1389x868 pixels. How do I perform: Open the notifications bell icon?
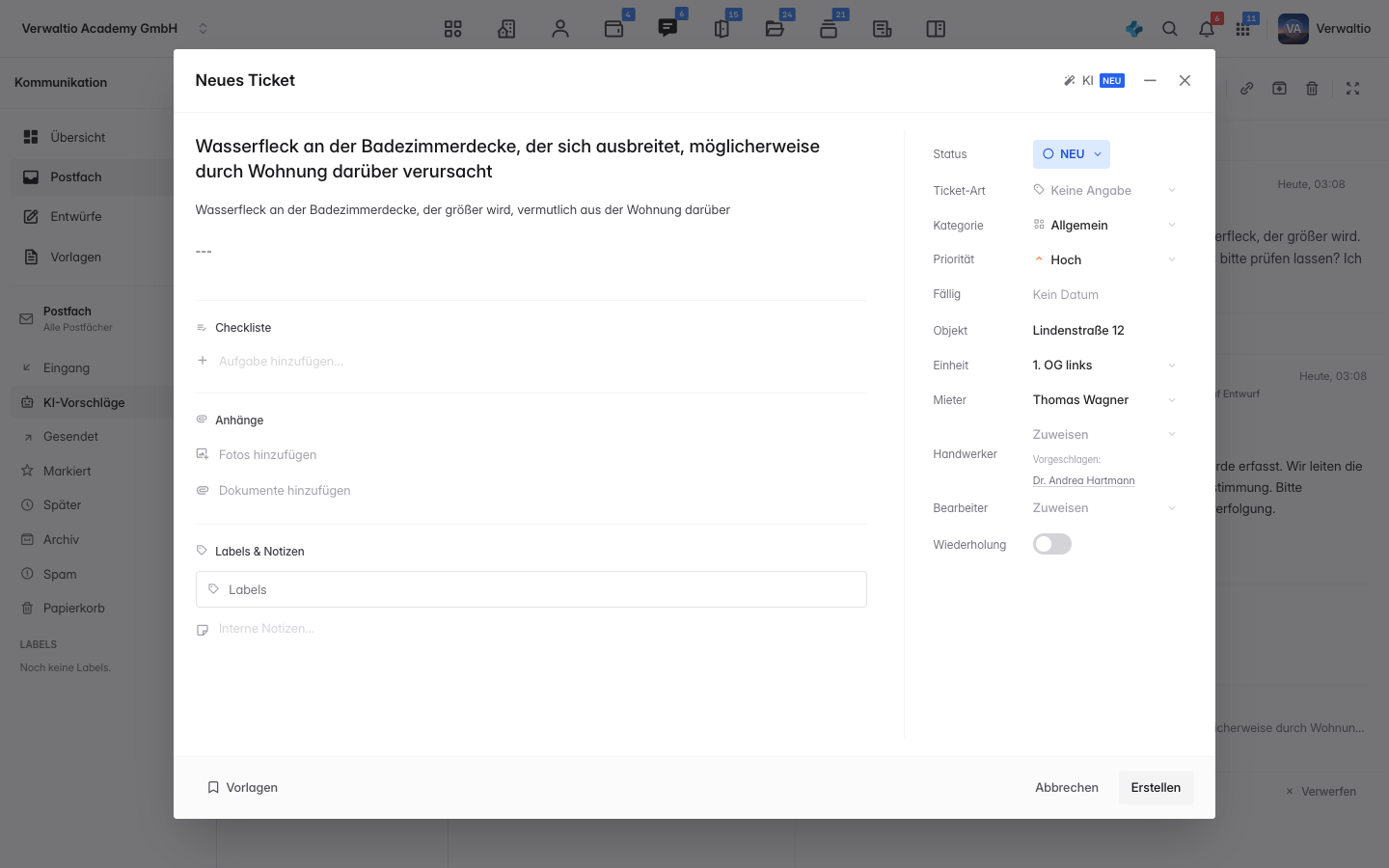(1207, 29)
